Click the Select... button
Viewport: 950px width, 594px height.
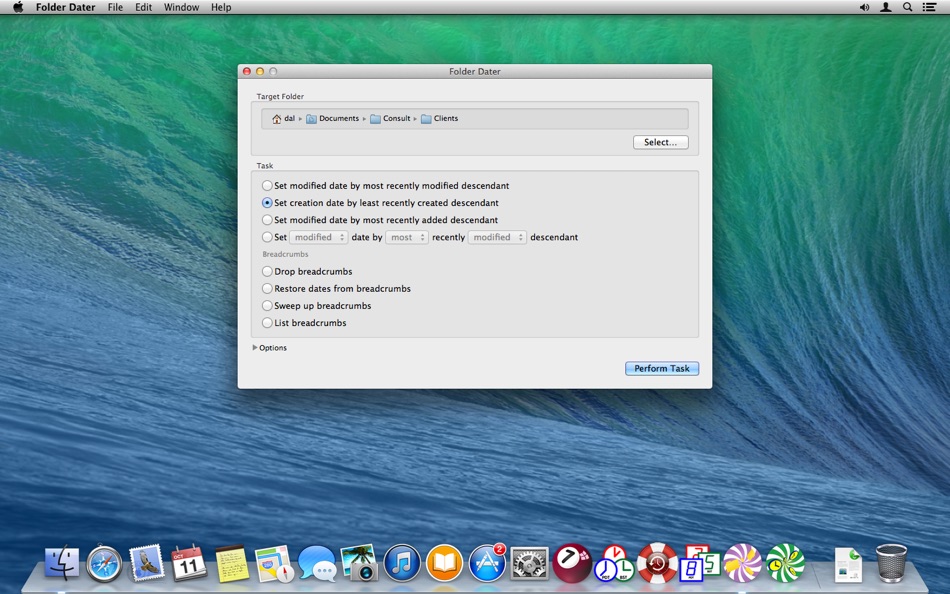660,142
